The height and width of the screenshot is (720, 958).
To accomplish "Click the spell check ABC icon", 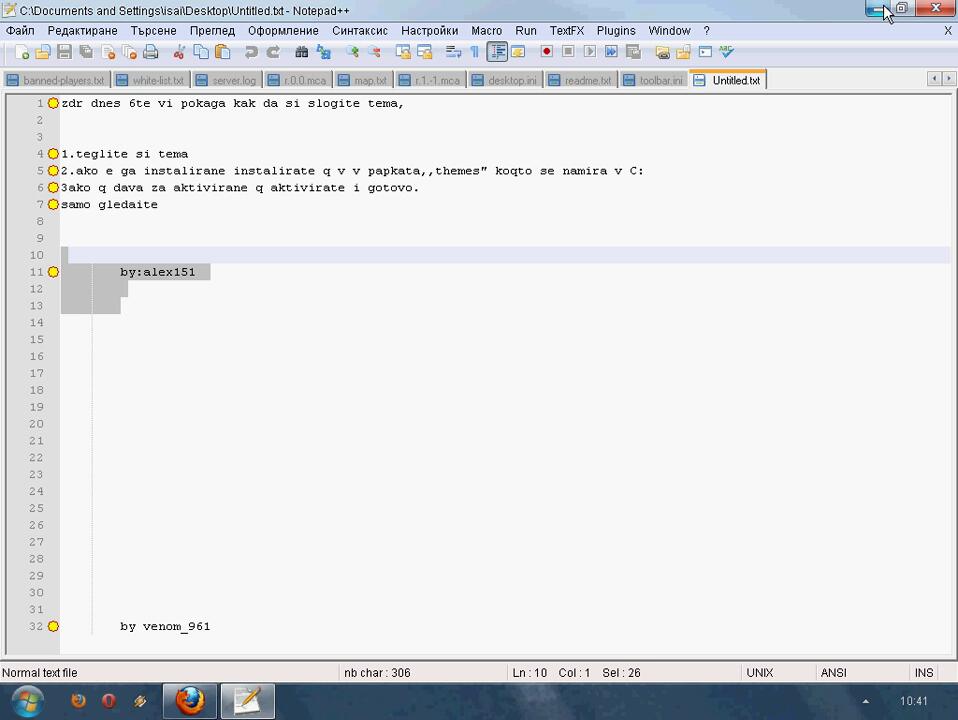I will (x=727, y=52).
